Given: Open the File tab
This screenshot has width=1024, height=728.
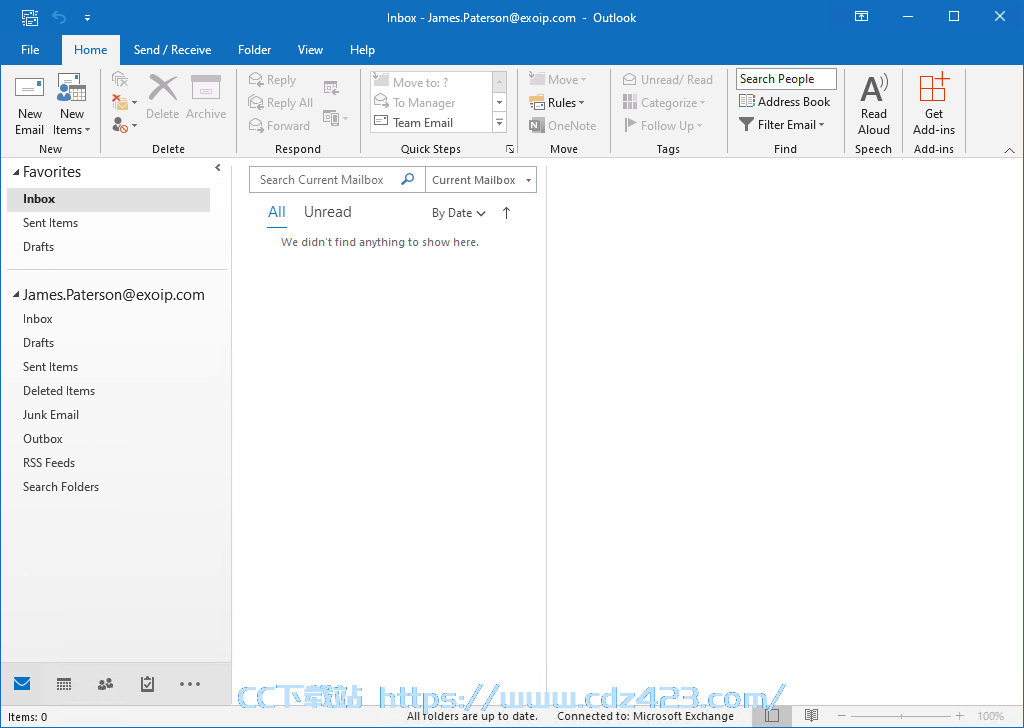Looking at the screenshot, I should [x=30, y=50].
